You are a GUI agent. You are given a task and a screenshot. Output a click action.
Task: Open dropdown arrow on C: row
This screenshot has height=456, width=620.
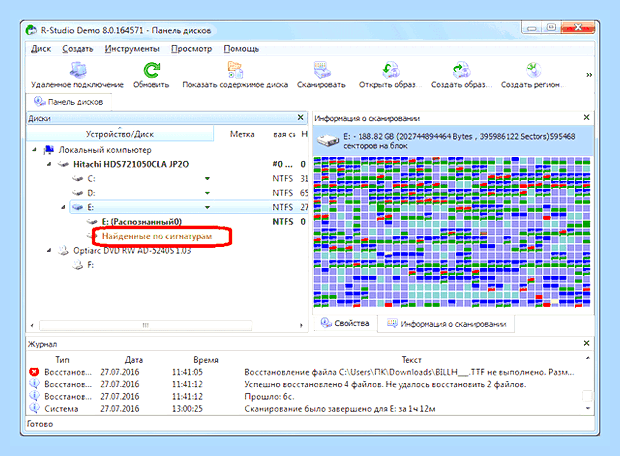pos(207,179)
